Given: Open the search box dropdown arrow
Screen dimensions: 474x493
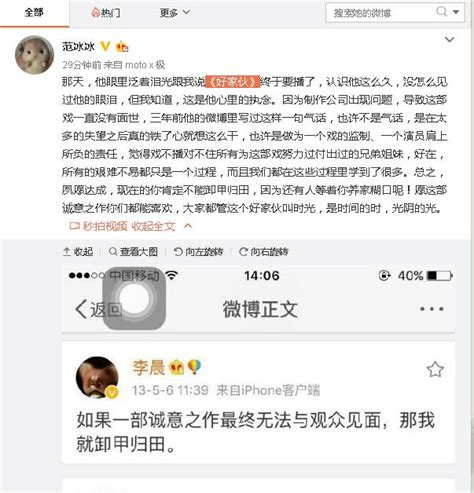Looking at the screenshot, I should (456, 12).
